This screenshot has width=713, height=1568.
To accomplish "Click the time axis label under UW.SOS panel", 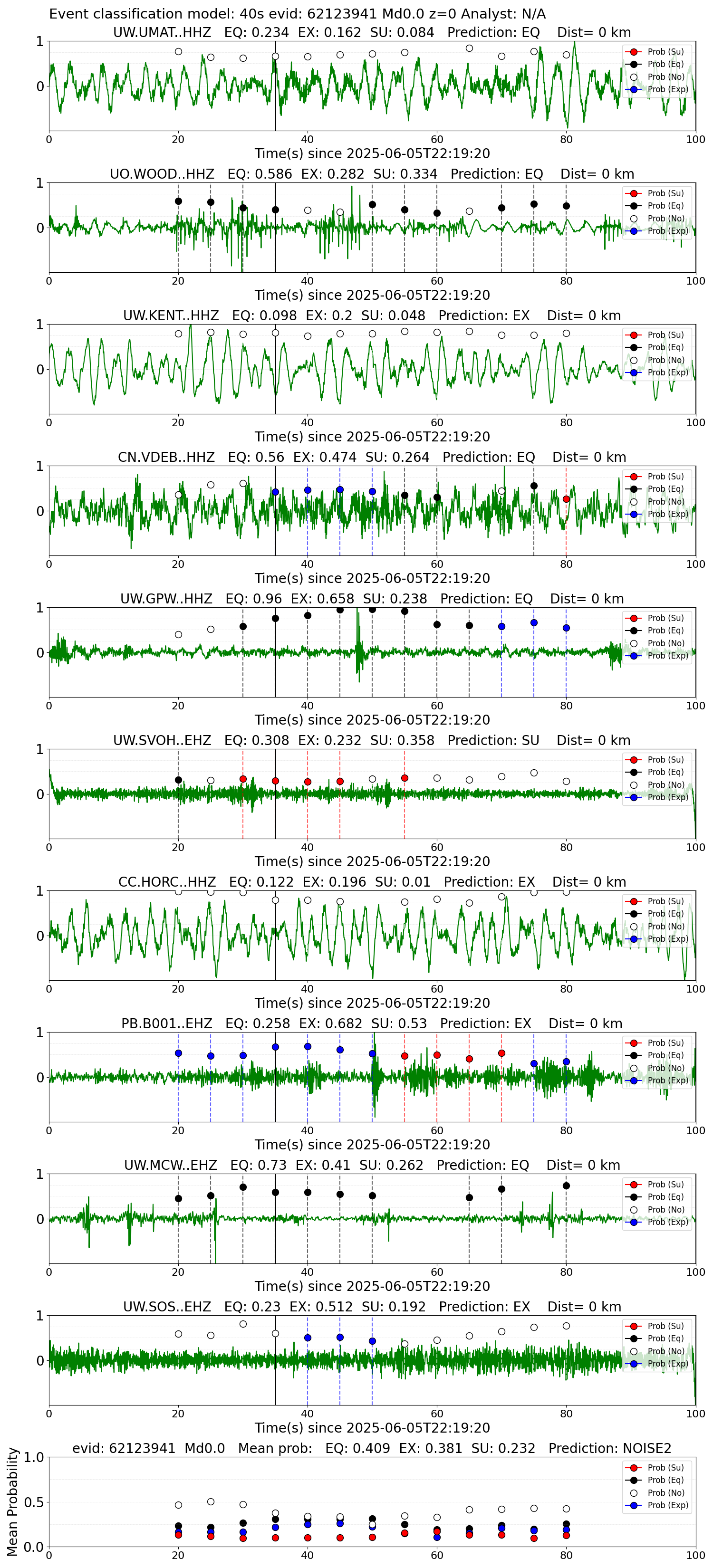I will (x=372, y=1428).
